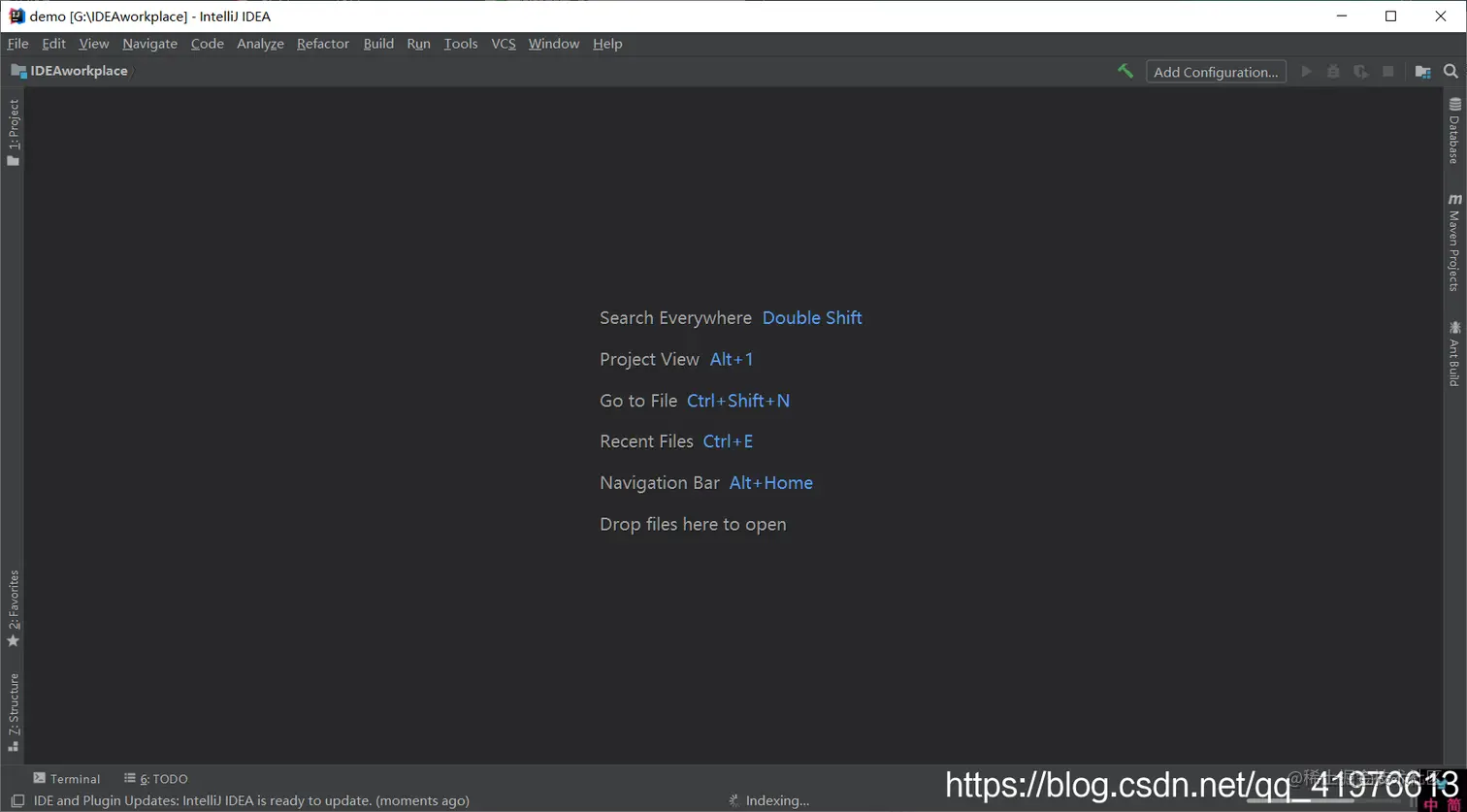Image resolution: width=1467 pixels, height=812 pixels.
Task: Open the VCS menu
Action: (504, 44)
